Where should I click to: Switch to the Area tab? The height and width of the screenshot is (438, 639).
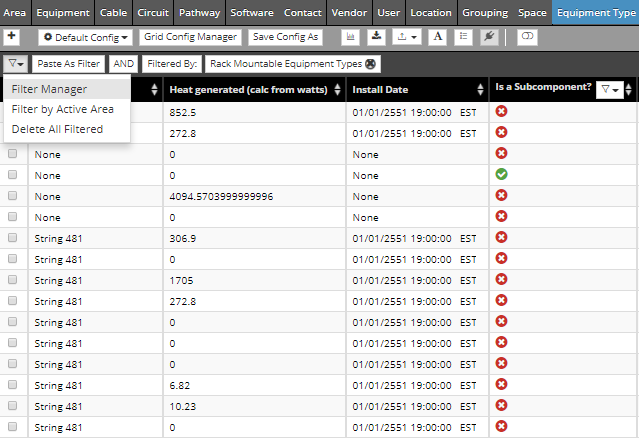[x=15, y=13]
